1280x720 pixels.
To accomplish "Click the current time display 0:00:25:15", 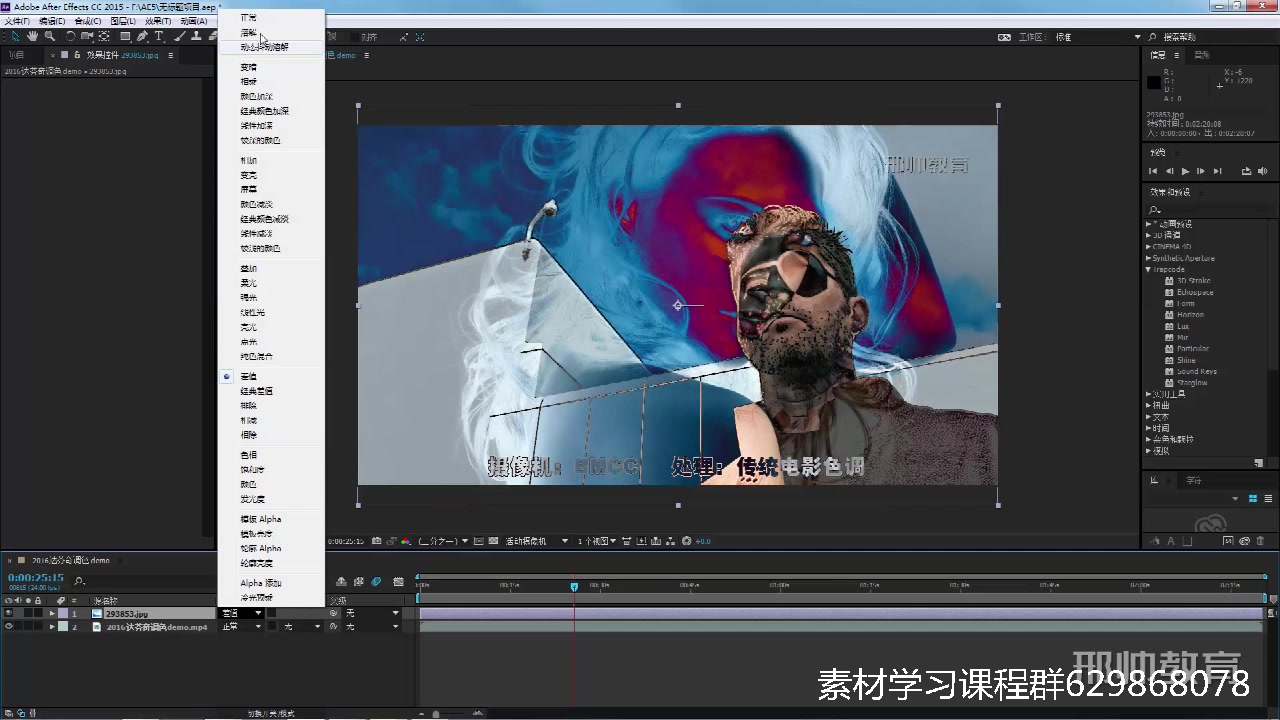I will click(x=35, y=576).
